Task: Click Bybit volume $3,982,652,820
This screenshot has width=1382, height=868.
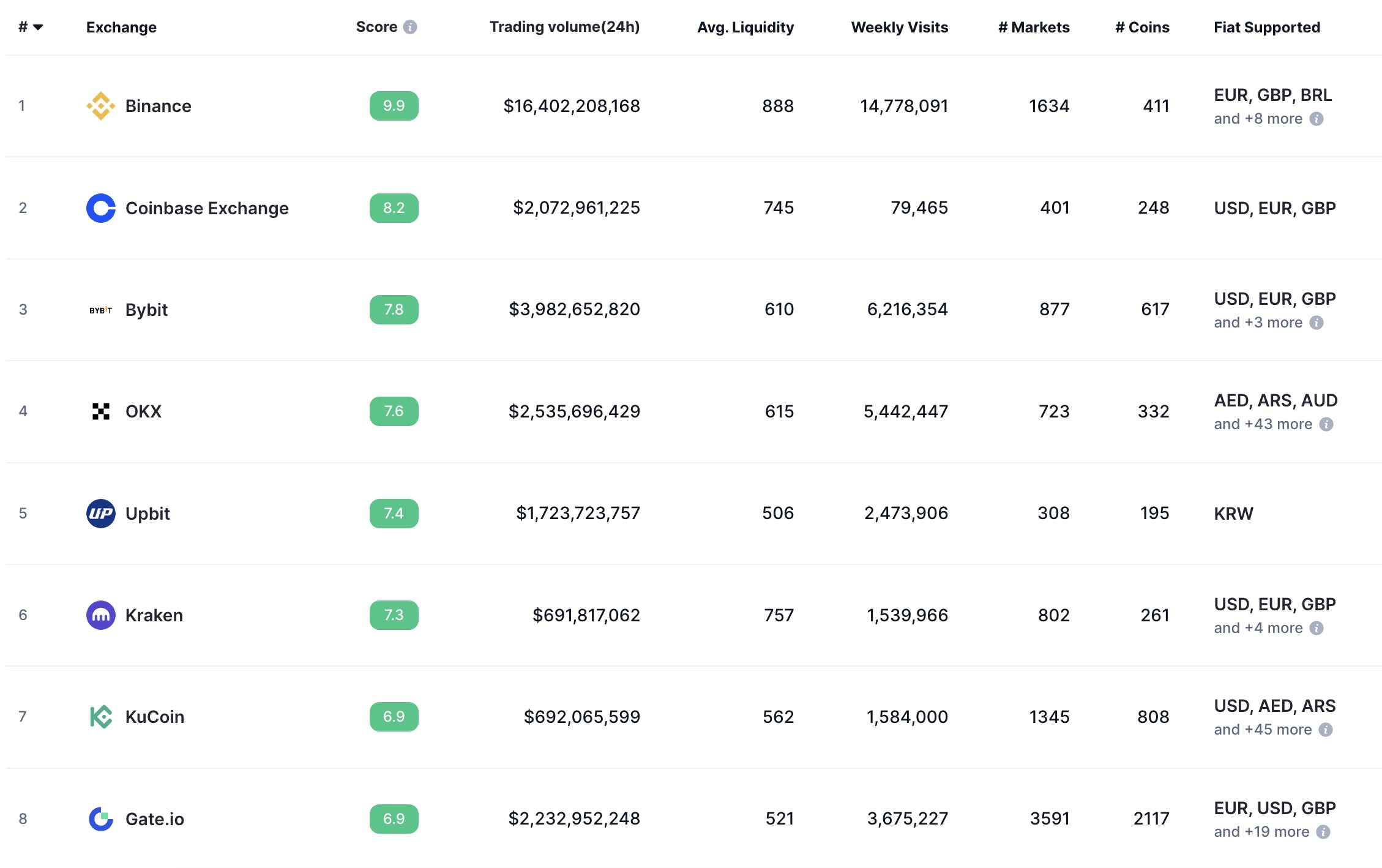Action: click(x=575, y=310)
